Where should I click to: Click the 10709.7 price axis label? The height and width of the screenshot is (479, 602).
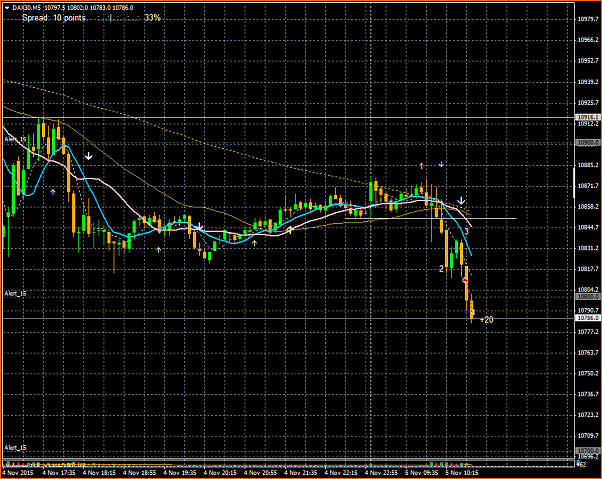(x=588, y=436)
